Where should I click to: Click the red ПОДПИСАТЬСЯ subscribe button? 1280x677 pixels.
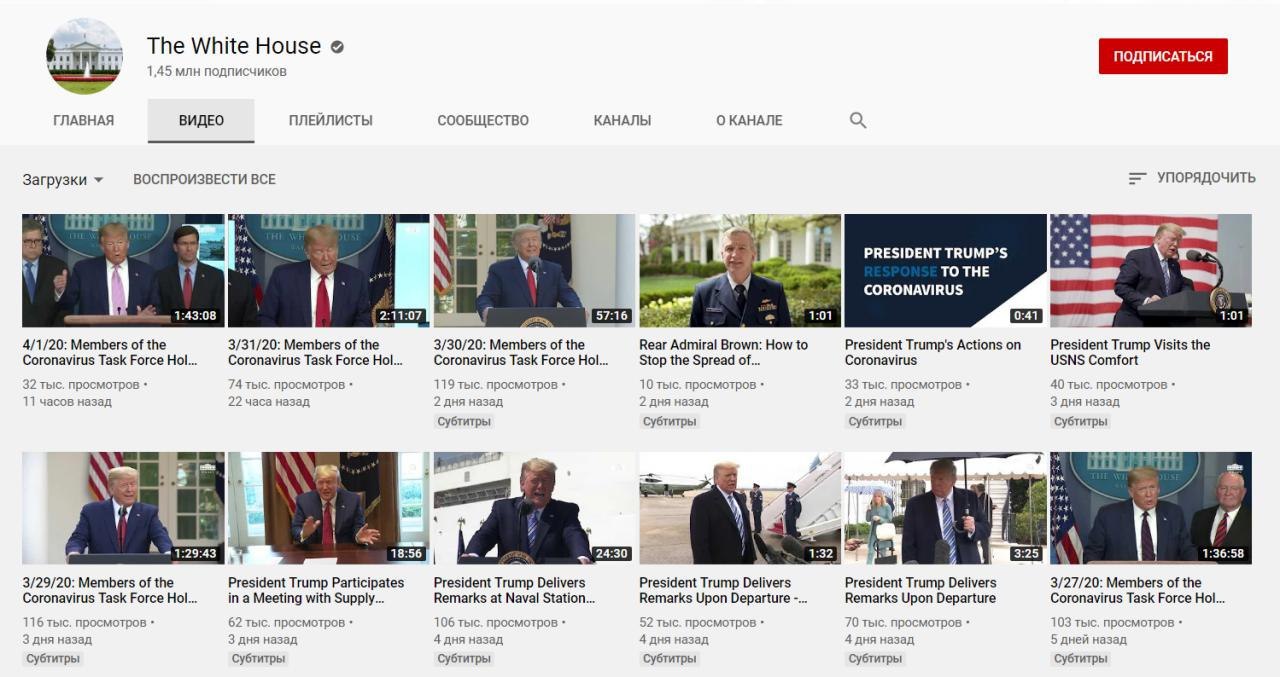[1163, 56]
